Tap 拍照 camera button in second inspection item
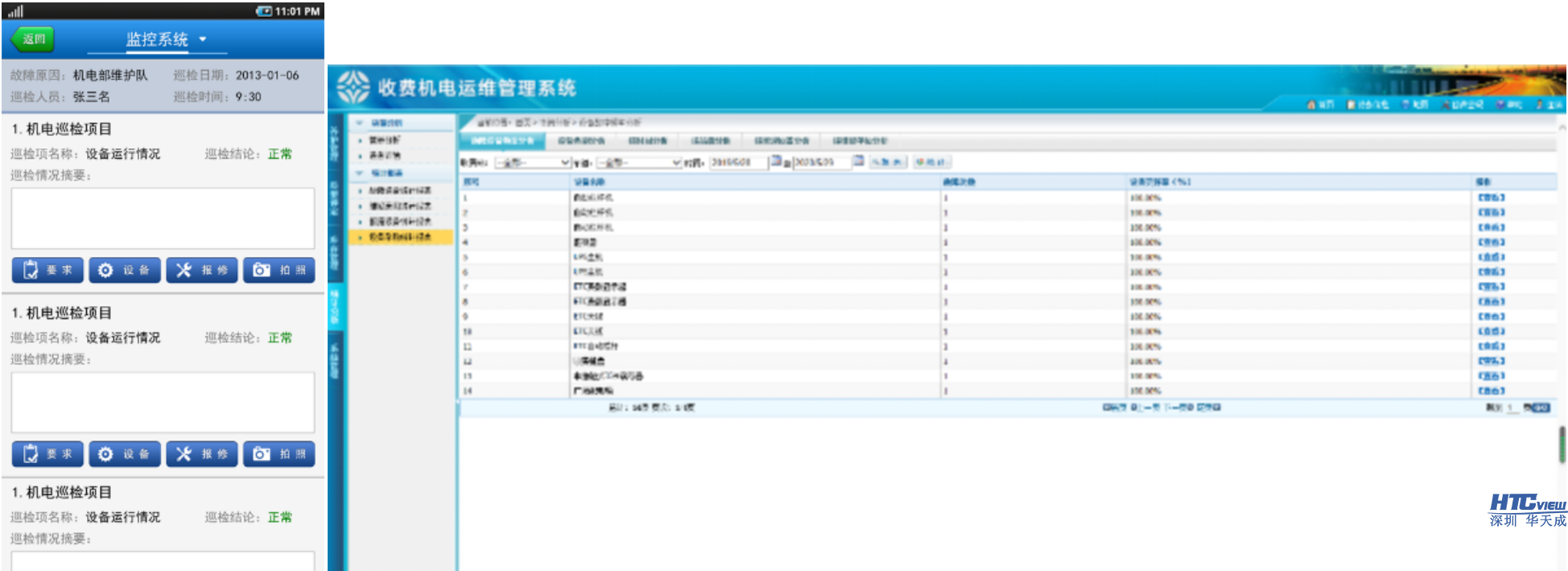 pos(279,454)
